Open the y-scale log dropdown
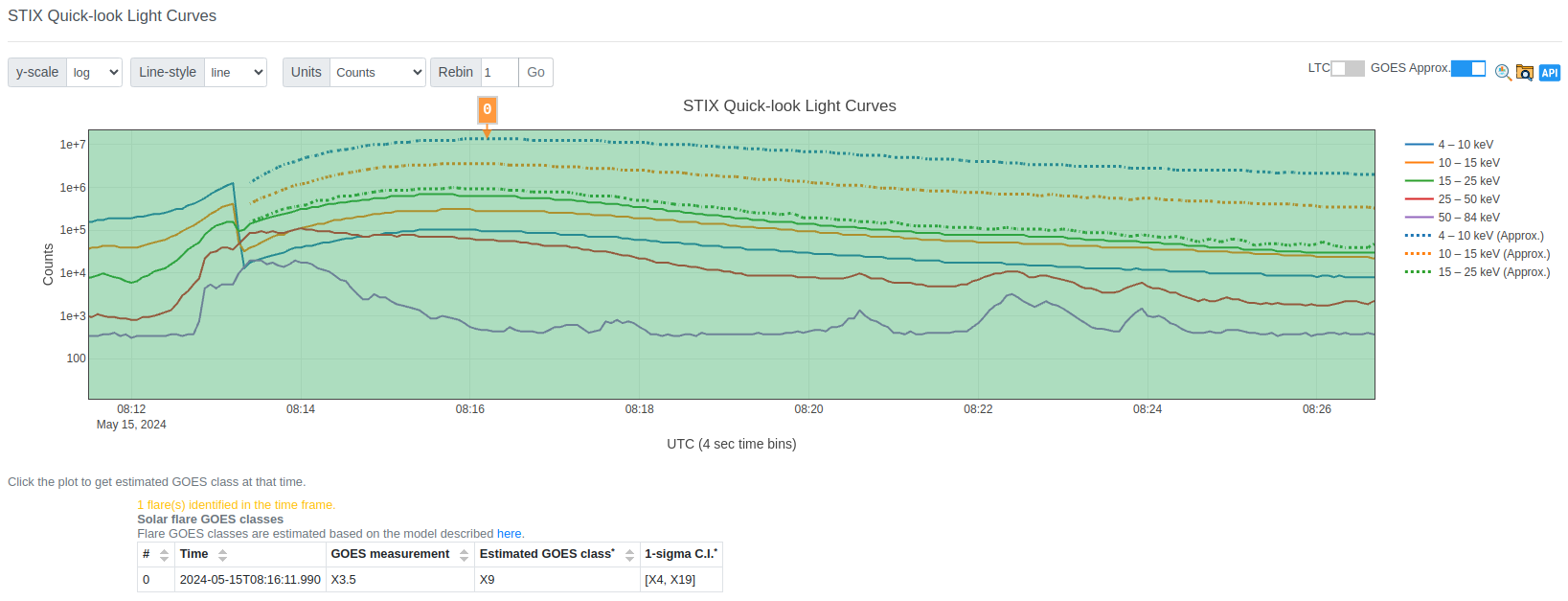 point(94,72)
